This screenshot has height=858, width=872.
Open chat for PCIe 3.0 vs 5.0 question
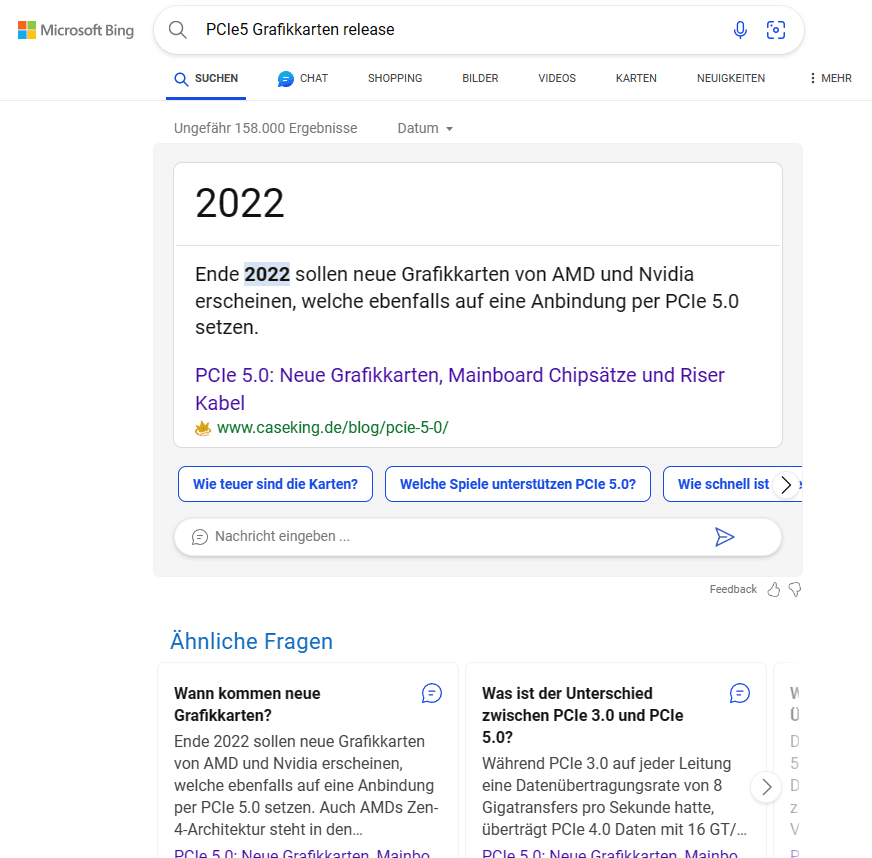740,693
